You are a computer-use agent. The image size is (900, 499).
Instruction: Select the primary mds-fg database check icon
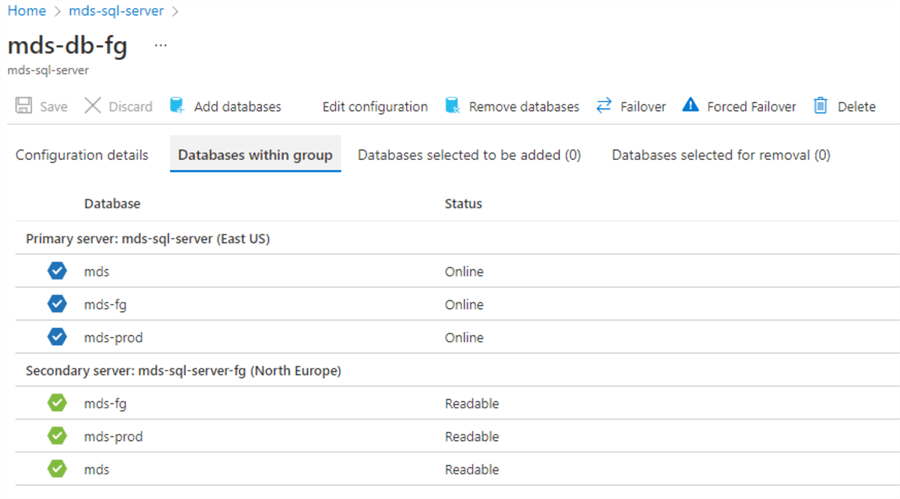tap(57, 304)
